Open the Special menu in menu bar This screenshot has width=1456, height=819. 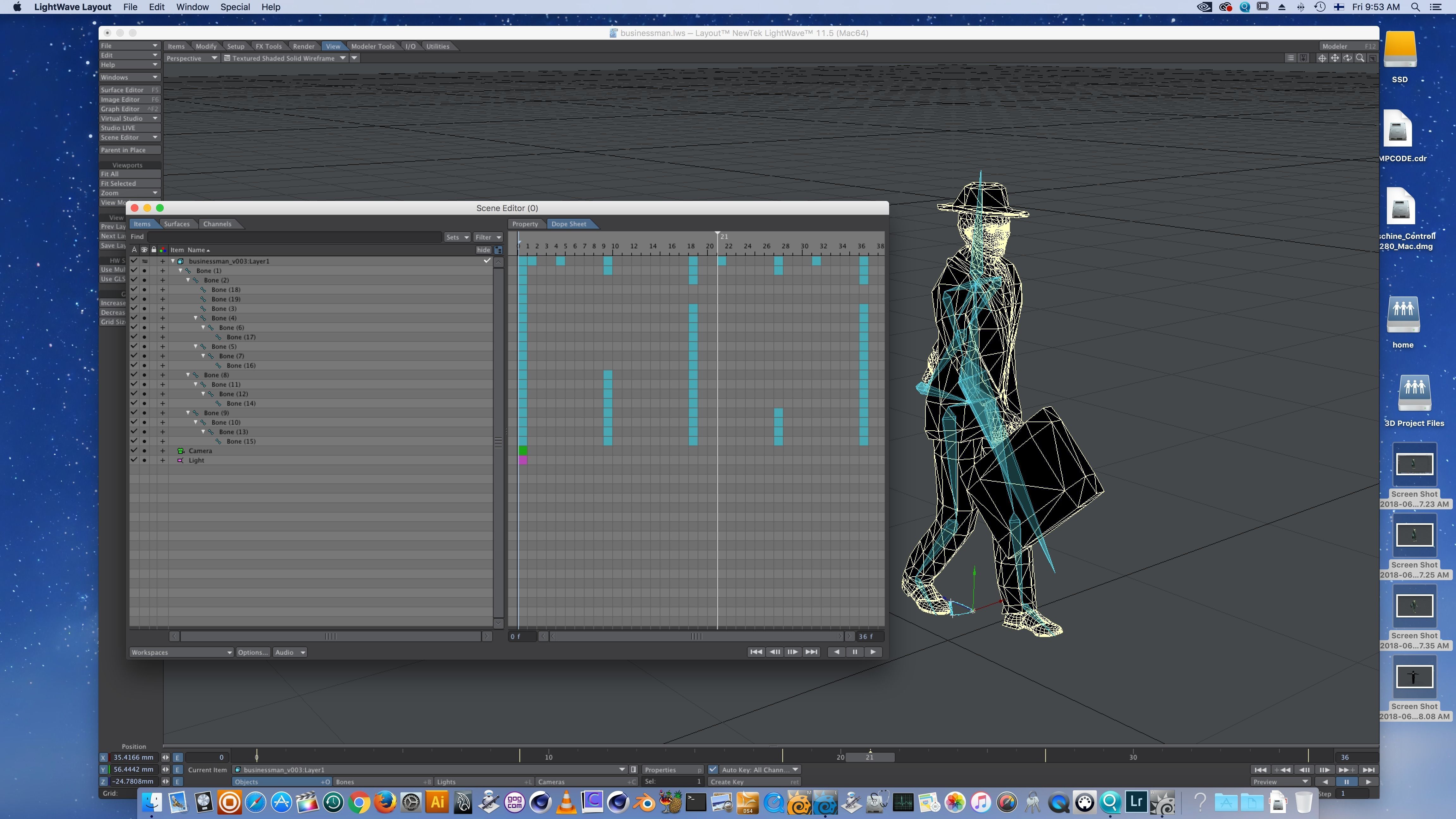235,7
